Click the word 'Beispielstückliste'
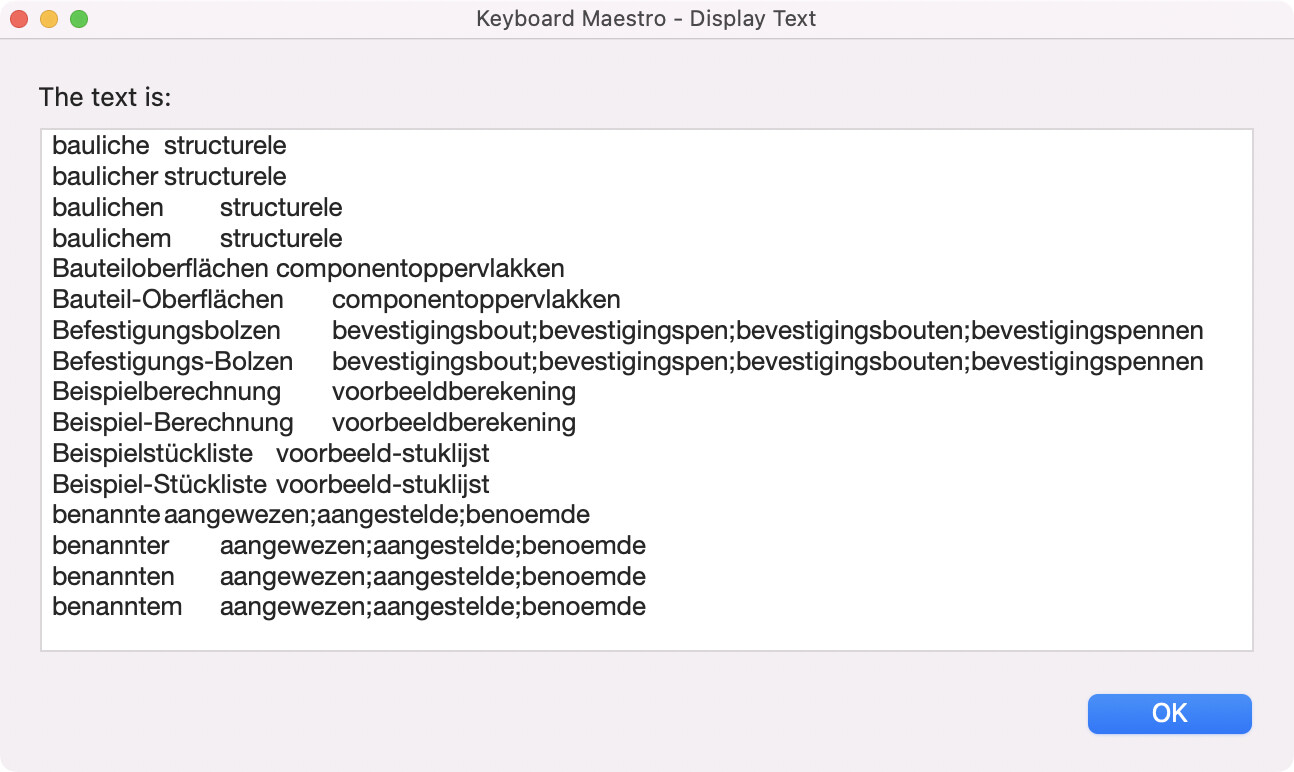 [152, 454]
